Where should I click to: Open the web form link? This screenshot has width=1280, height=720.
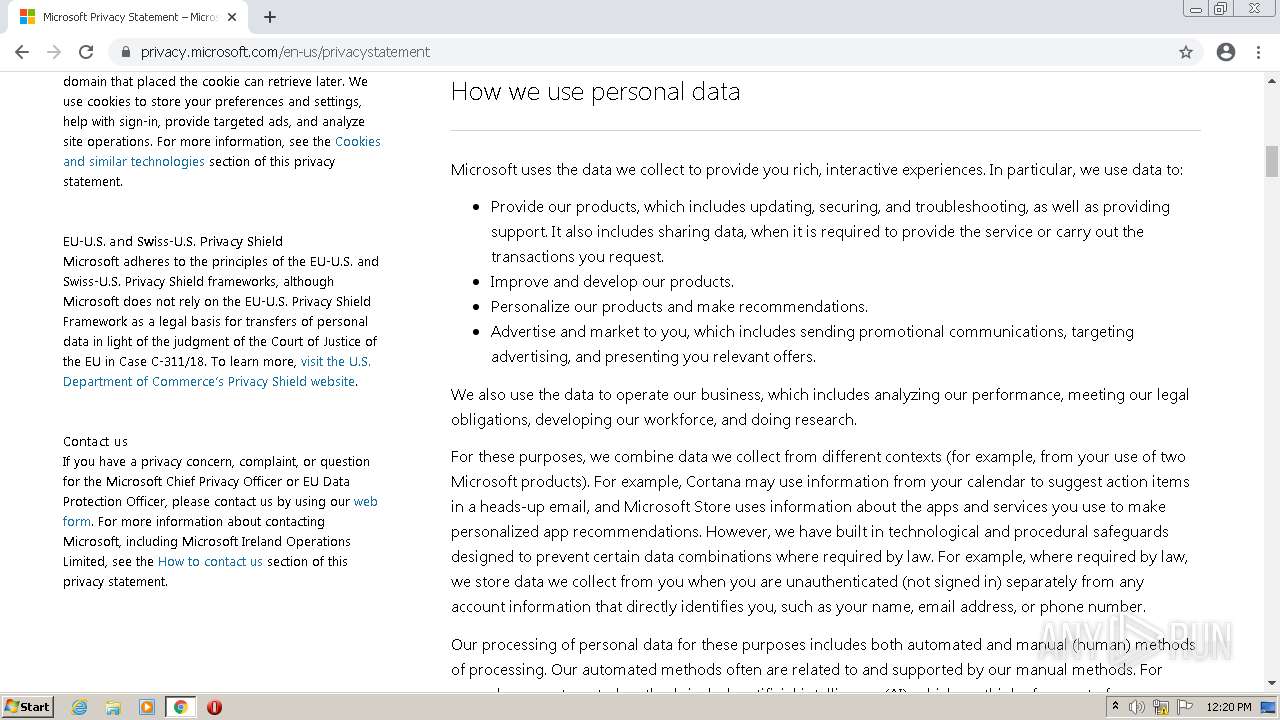click(365, 502)
